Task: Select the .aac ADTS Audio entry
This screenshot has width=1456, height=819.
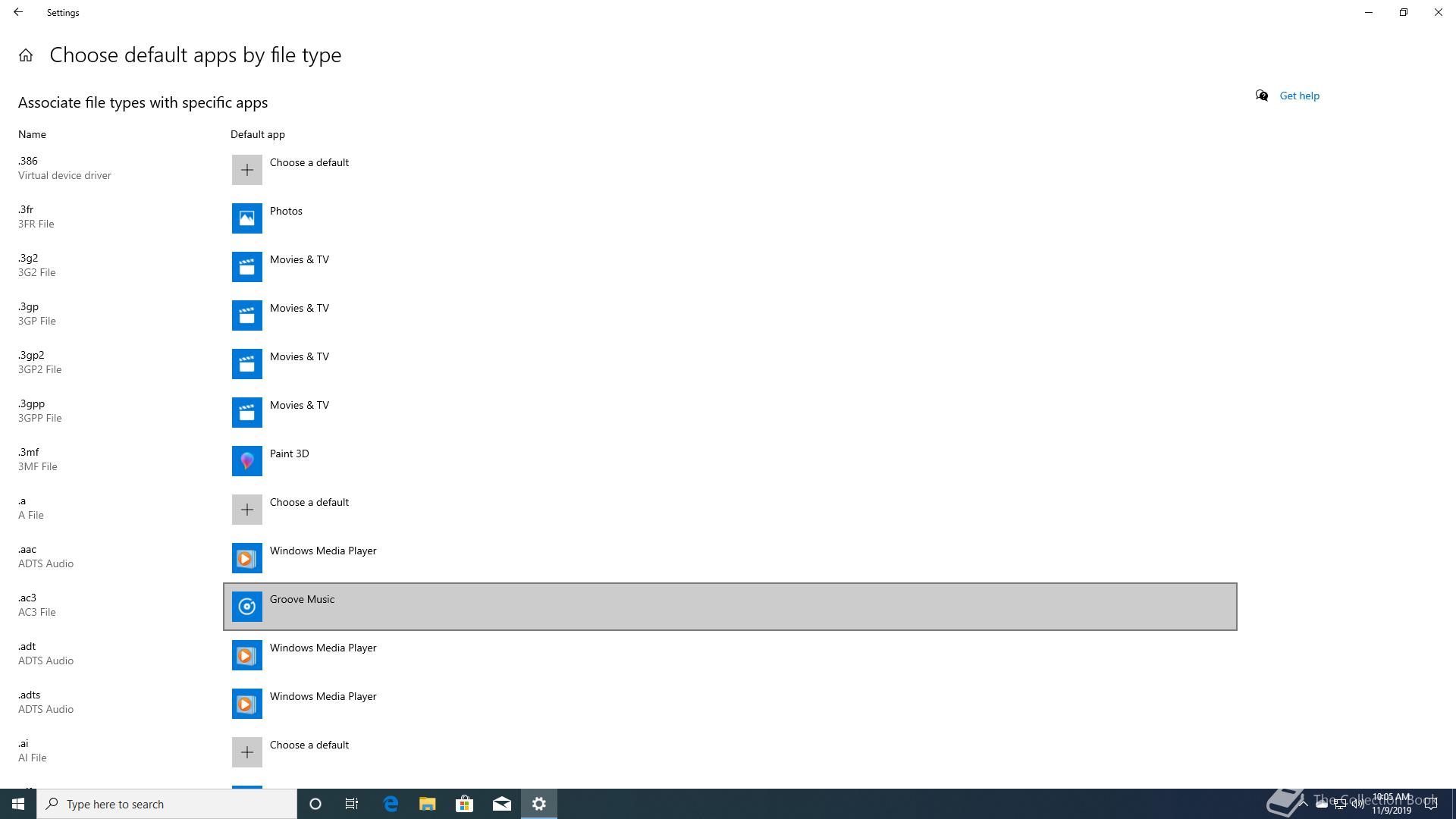Action: pyautogui.click(x=45, y=557)
